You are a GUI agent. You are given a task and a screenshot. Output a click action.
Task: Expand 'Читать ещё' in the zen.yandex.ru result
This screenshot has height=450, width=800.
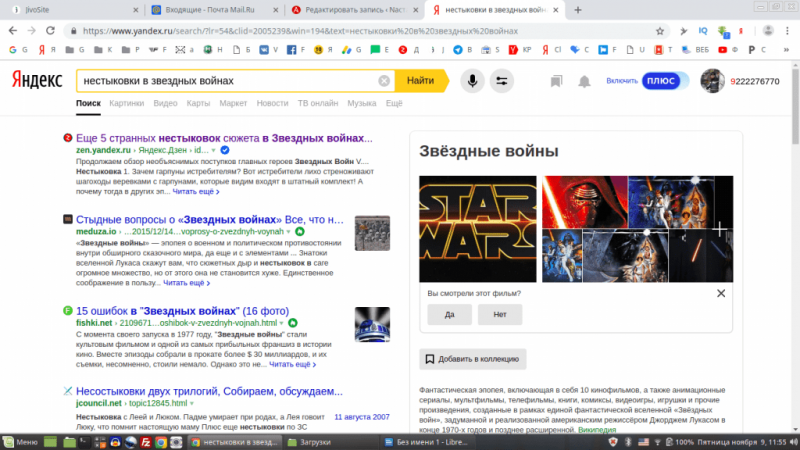196,191
